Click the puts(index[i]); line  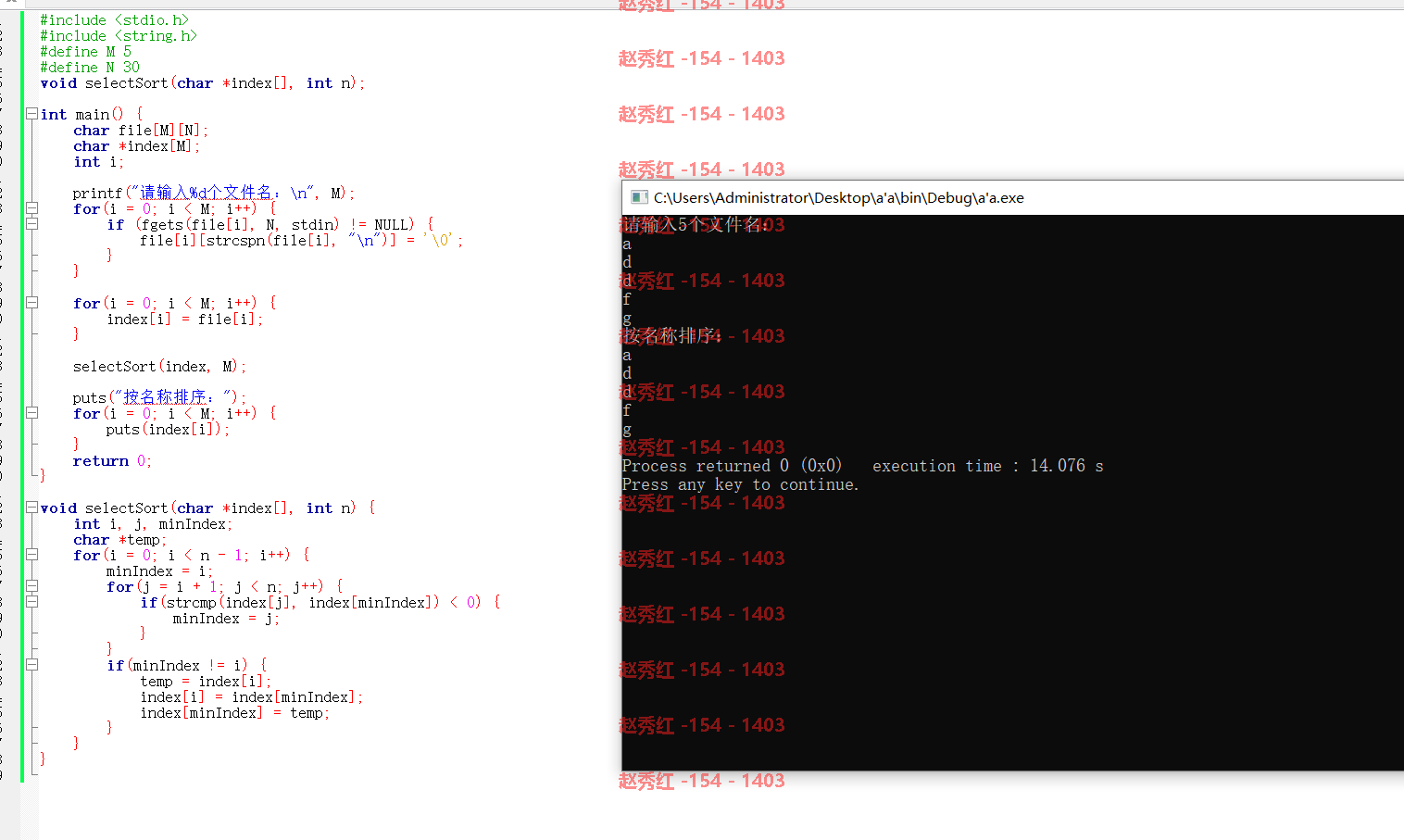(168, 429)
